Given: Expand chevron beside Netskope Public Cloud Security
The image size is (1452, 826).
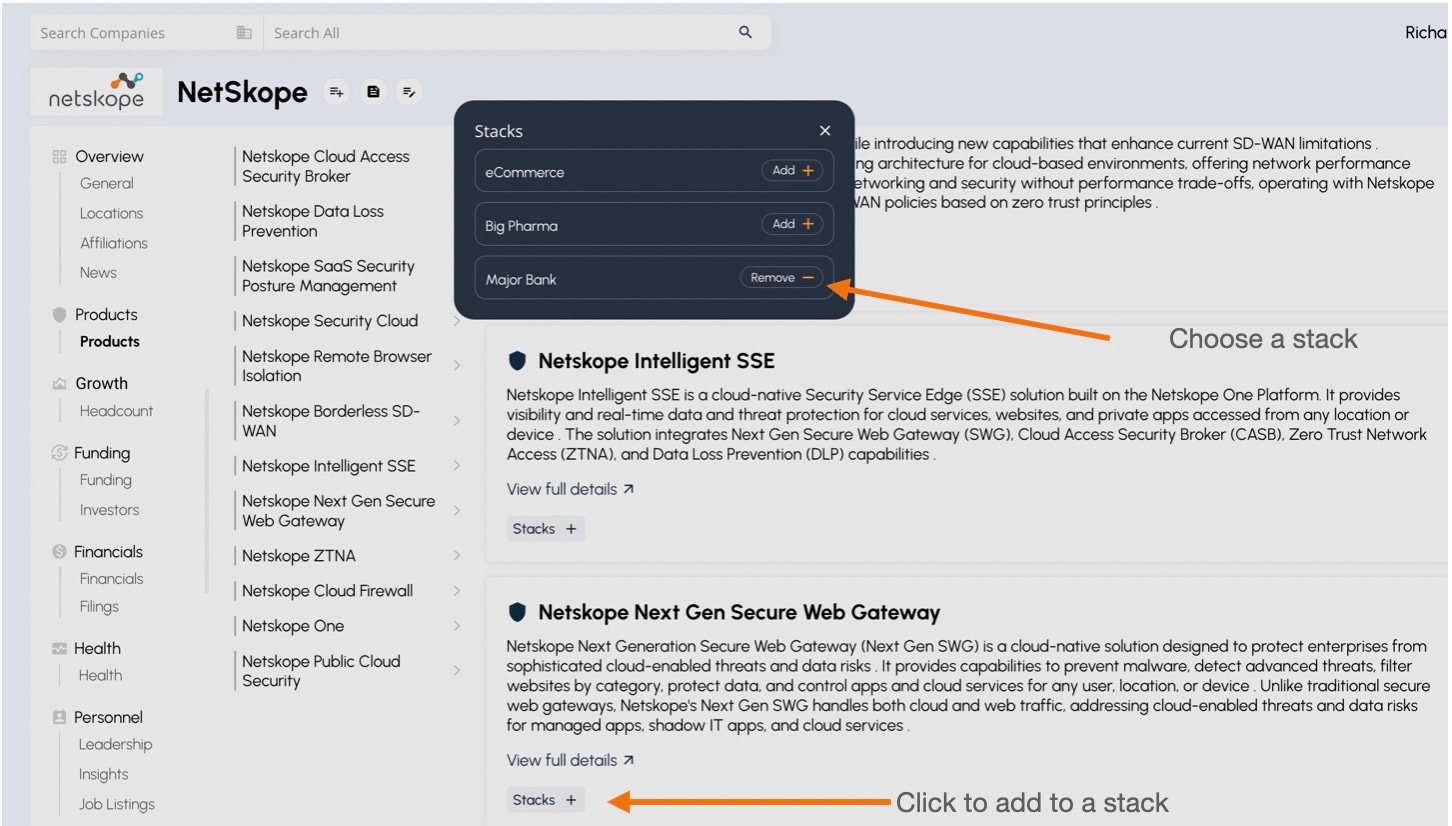Looking at the screenshot, I should [457, 671].
